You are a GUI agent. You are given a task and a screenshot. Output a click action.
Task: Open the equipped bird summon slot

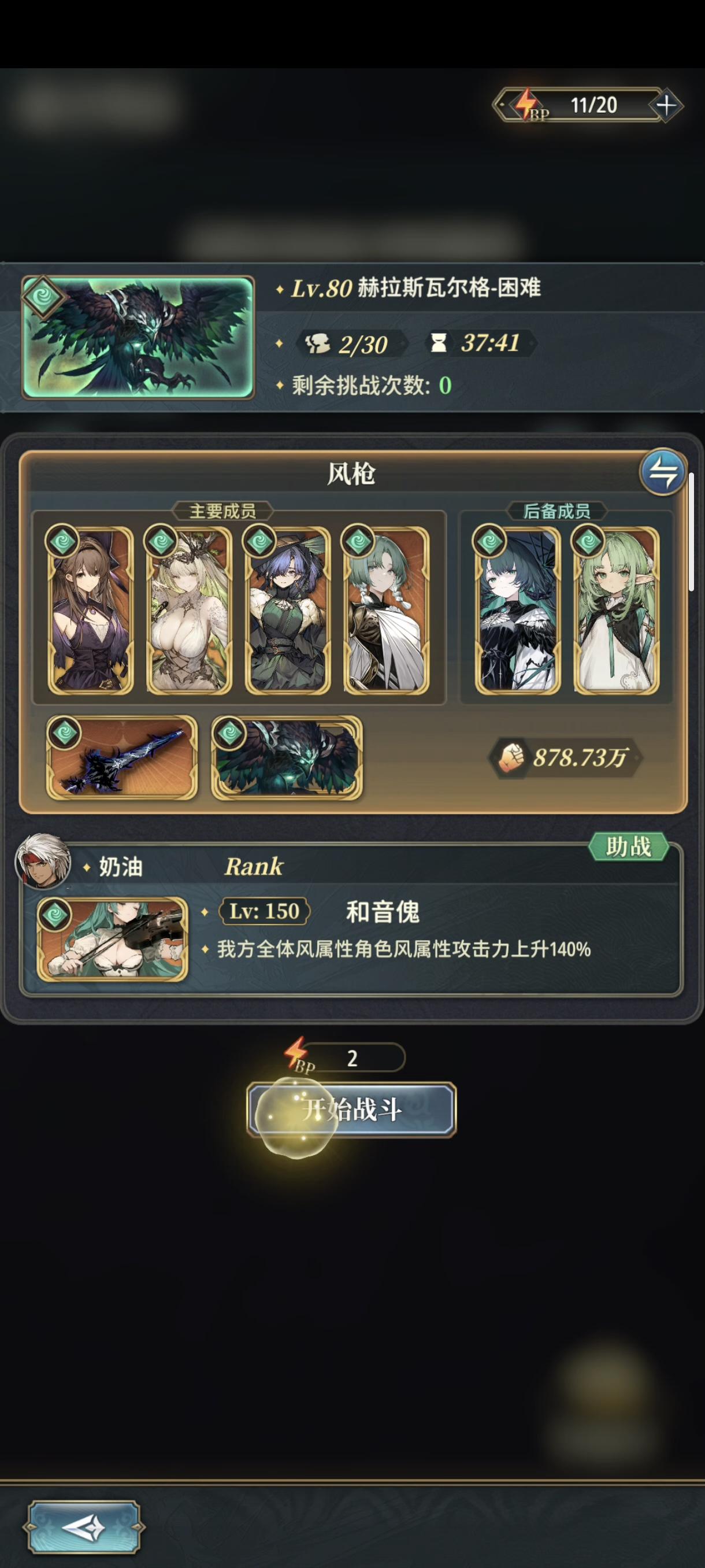287,757
